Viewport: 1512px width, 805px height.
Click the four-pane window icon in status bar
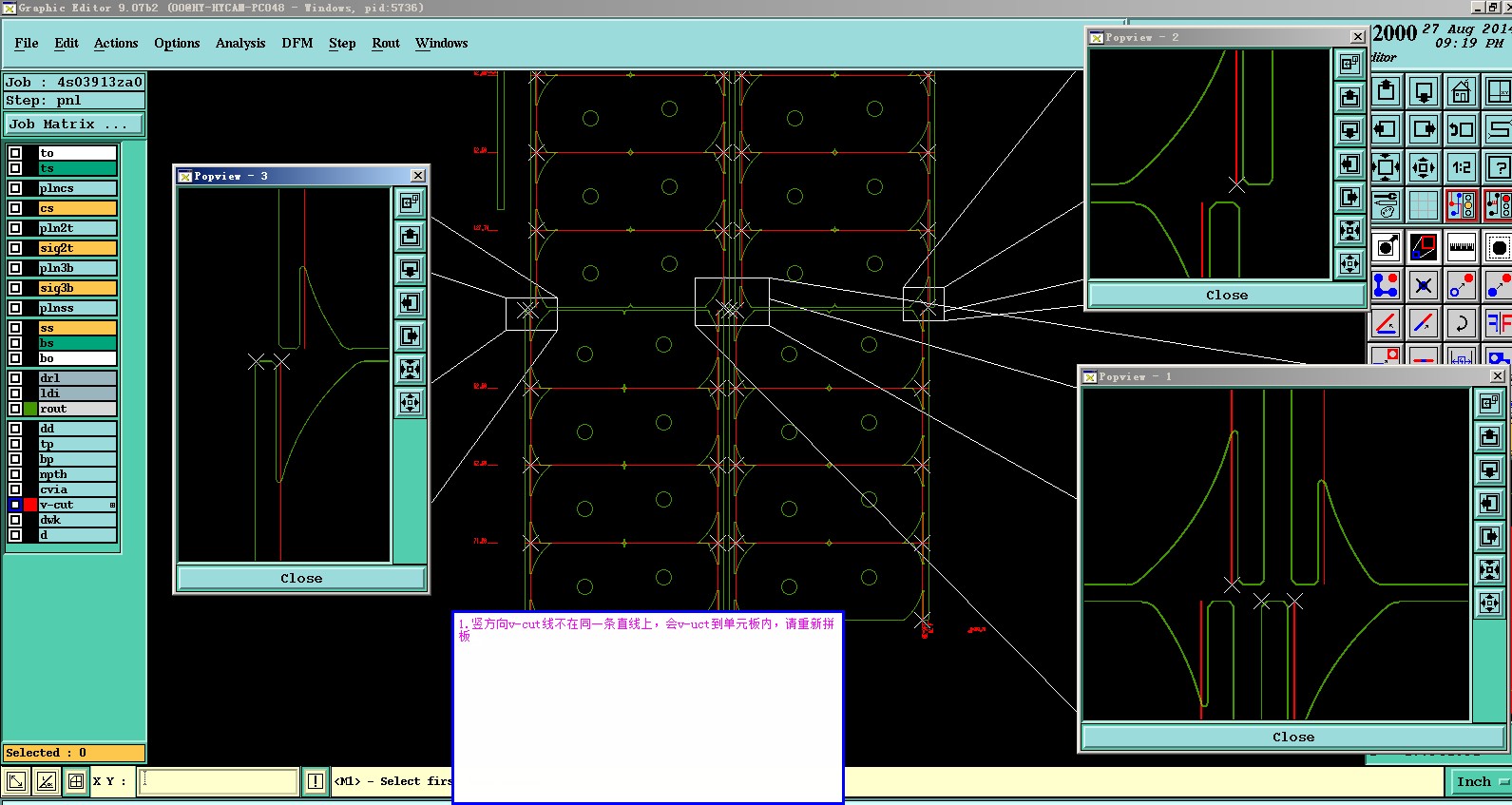[x=76, y=781]
